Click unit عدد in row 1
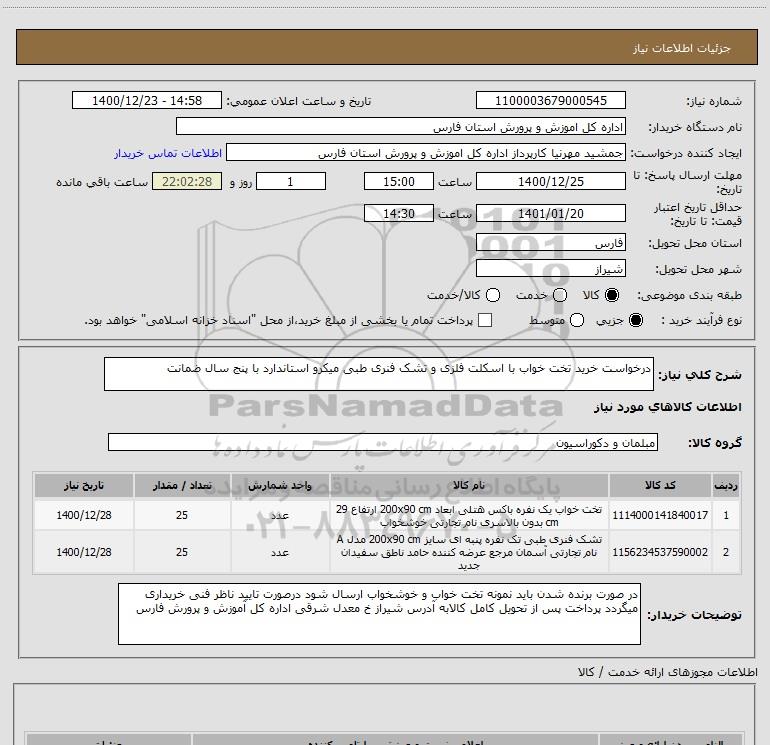This screenshot has height=745, width=770. tap(280, 515)
